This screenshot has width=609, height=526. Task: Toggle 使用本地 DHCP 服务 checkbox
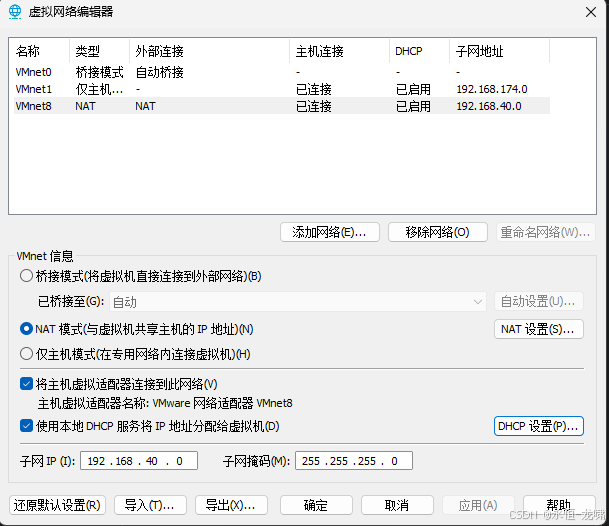pyautogui.click(x=26, y=426)
